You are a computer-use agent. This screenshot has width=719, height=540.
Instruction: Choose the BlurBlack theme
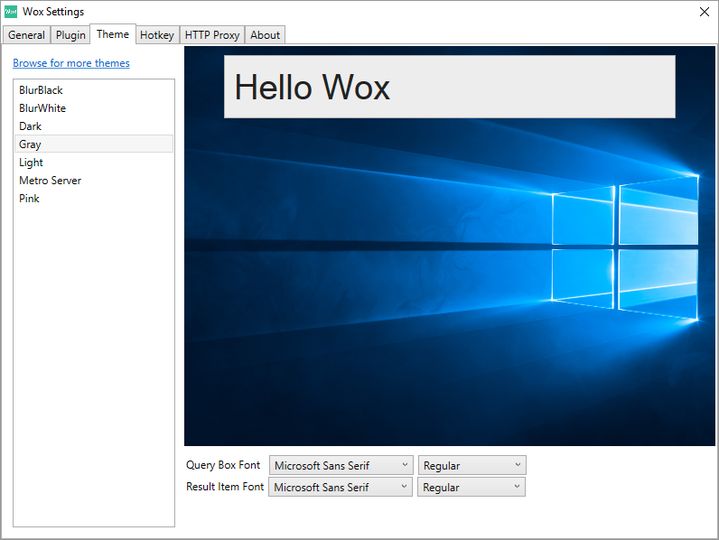(x=94, y=90)
